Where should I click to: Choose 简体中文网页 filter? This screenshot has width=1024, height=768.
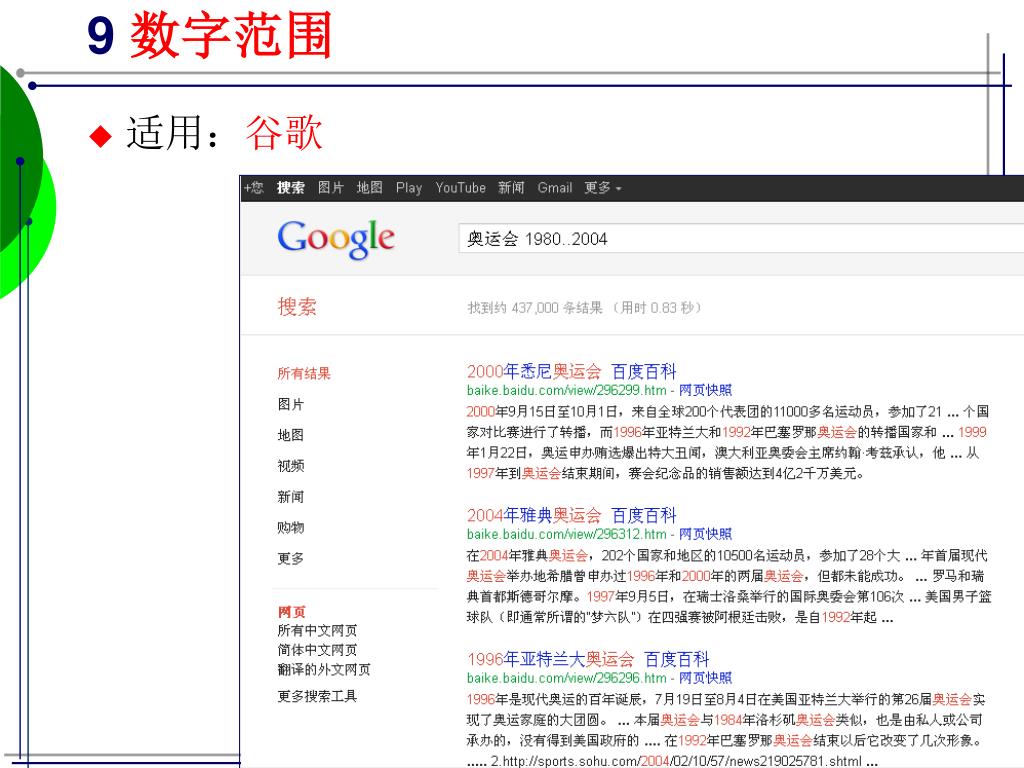click(x=317, y=650)
